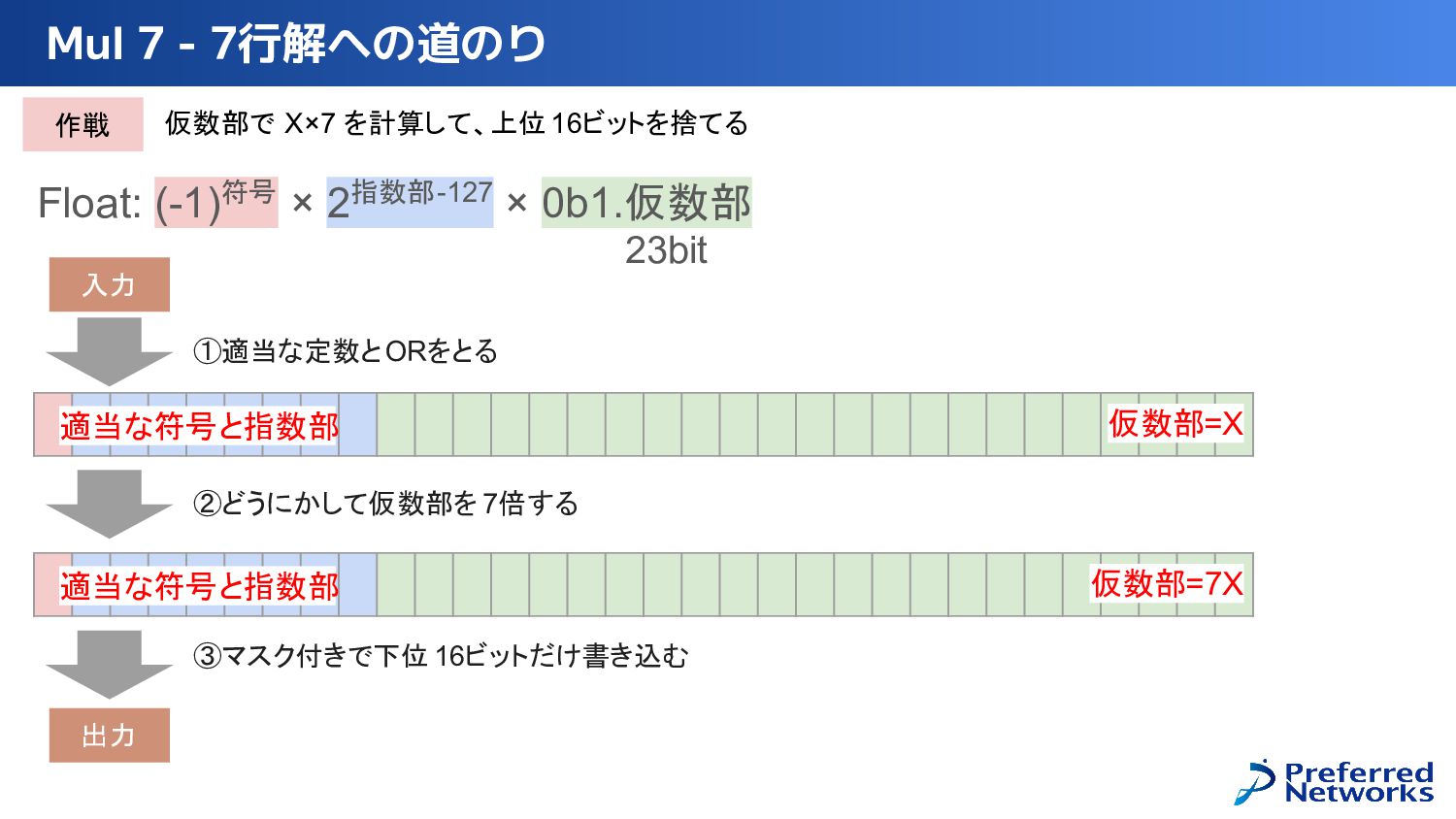Click the gray arrow below 入力 box
The width and height of the screenshot is (1456, 819).
coord(109,351)
